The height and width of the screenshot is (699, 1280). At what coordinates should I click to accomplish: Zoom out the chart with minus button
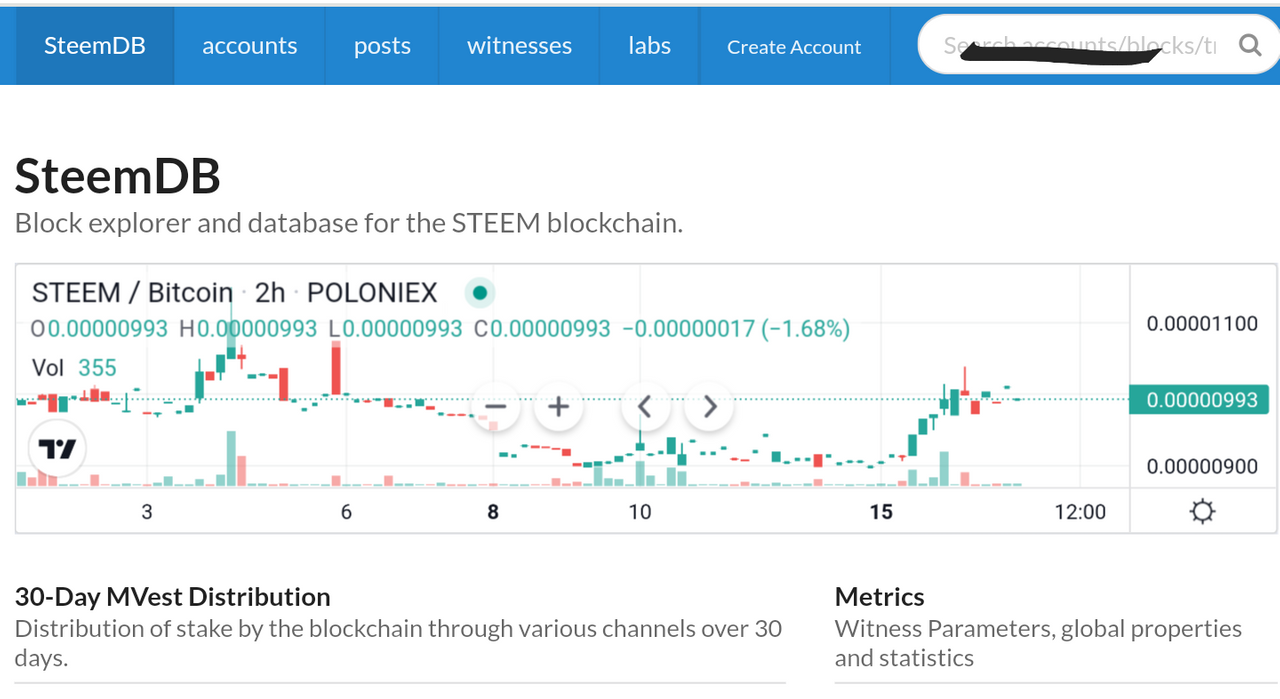point(495,407)
